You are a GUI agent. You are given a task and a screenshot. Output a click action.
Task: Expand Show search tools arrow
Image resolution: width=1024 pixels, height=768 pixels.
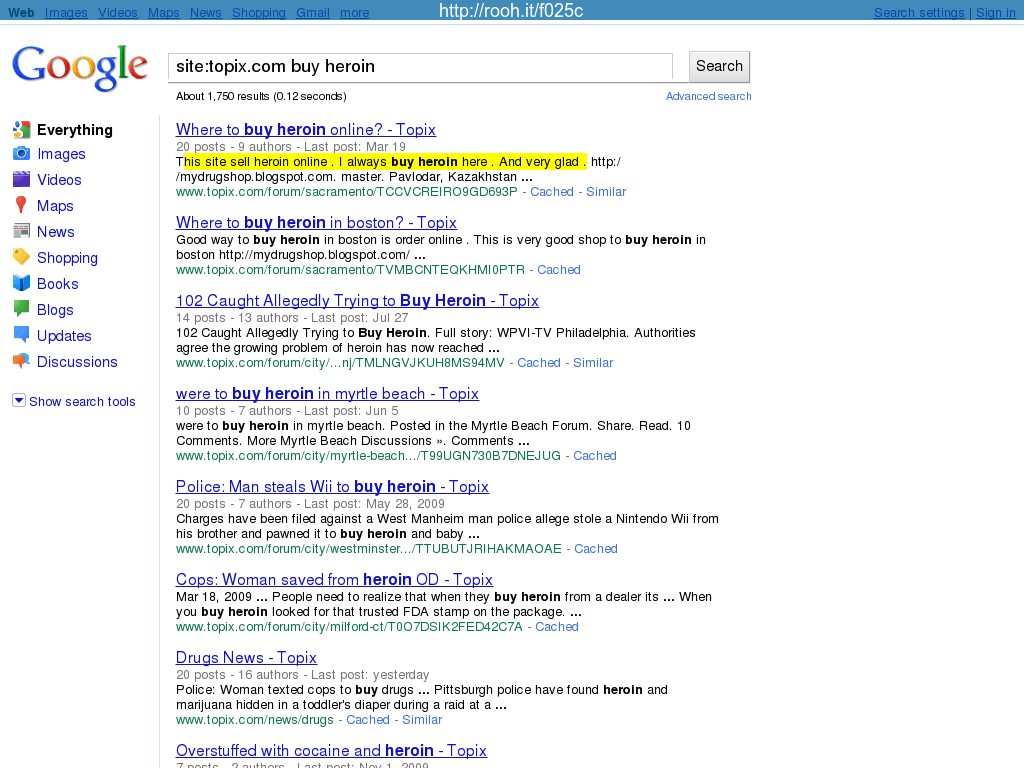pos(19,401)
